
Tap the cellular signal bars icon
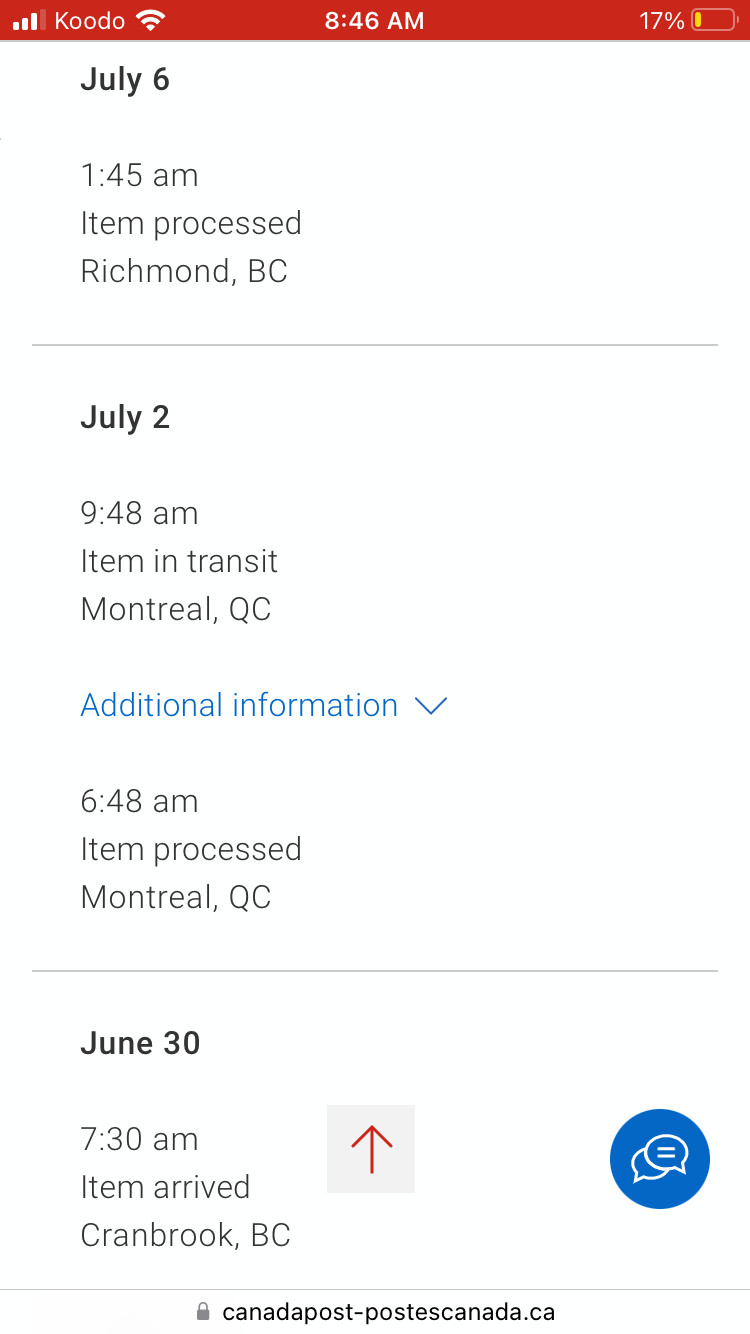coord(30,20)
